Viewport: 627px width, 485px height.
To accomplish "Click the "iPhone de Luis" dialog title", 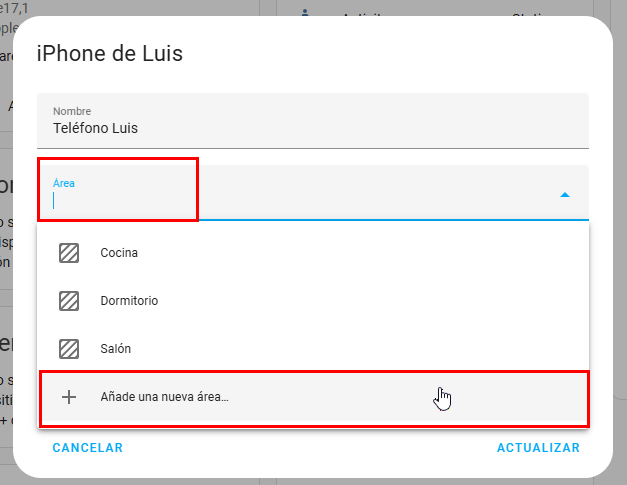I will tap(110, 53).
